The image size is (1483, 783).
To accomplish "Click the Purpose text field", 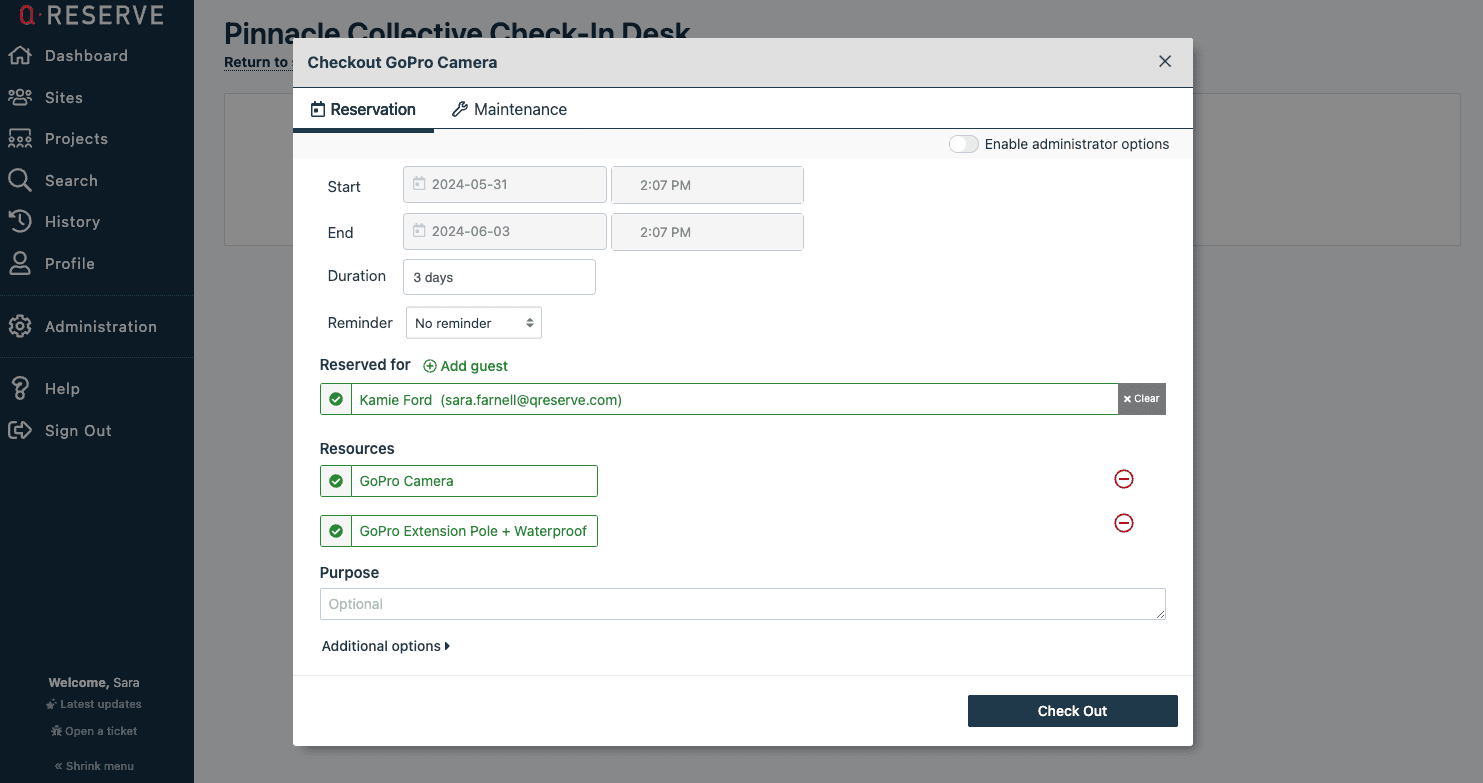I will tap(742, 604).
